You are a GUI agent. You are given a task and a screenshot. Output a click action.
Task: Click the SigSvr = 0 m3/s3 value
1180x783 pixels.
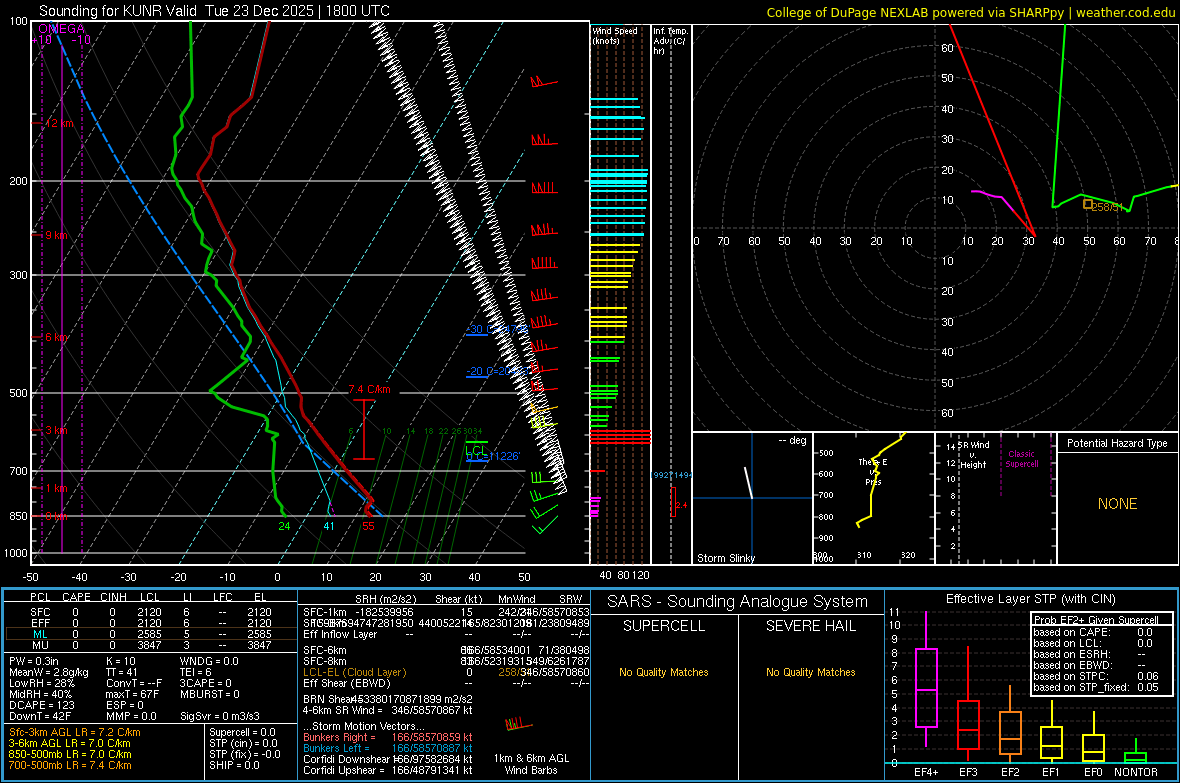(220, 716)
